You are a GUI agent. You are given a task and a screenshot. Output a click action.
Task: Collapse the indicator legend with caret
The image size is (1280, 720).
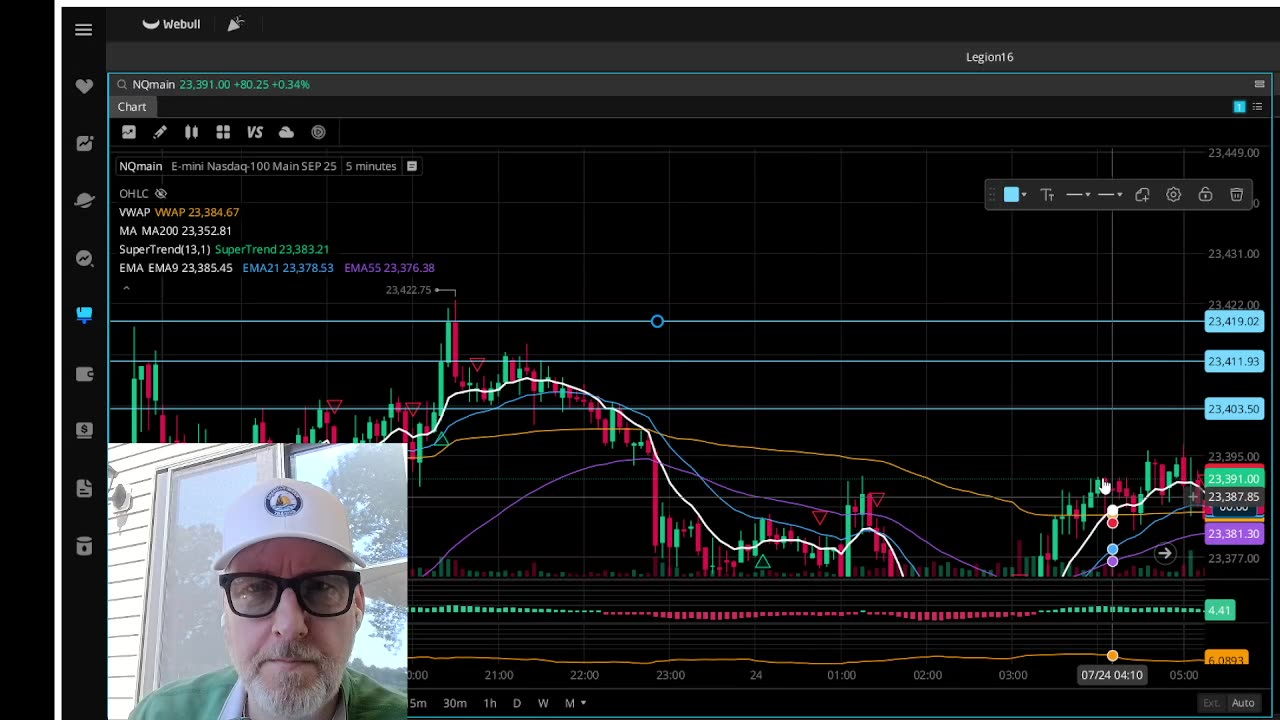pyautogui.click(x=126, y=288)
